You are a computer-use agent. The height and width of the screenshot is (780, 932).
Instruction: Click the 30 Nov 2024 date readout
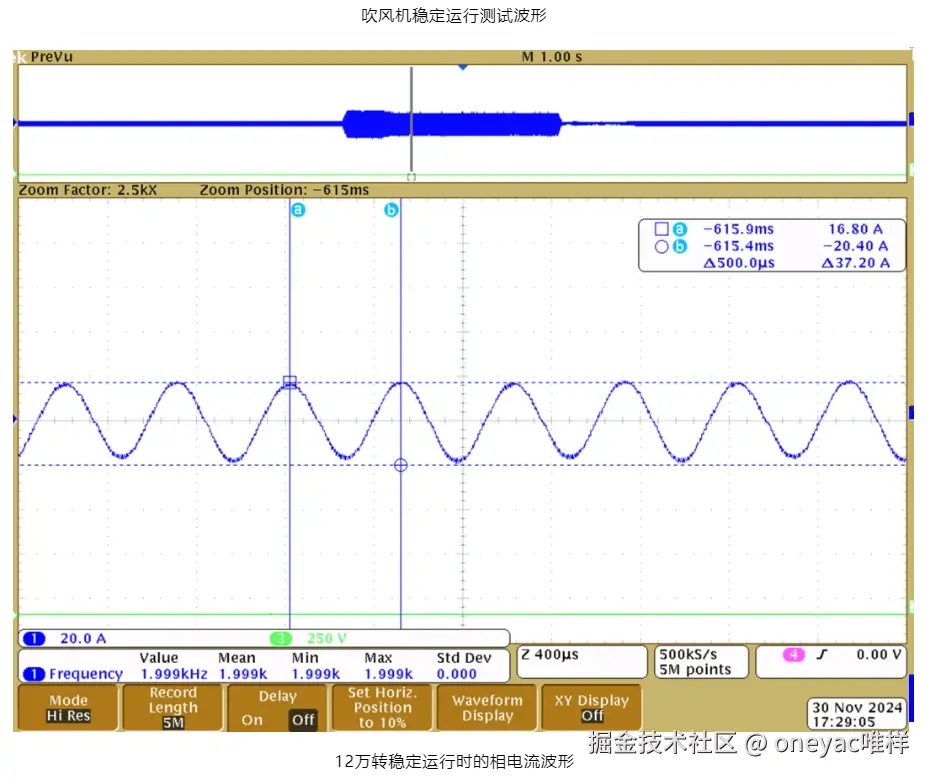pyautogui.click(x=857, y=707)
